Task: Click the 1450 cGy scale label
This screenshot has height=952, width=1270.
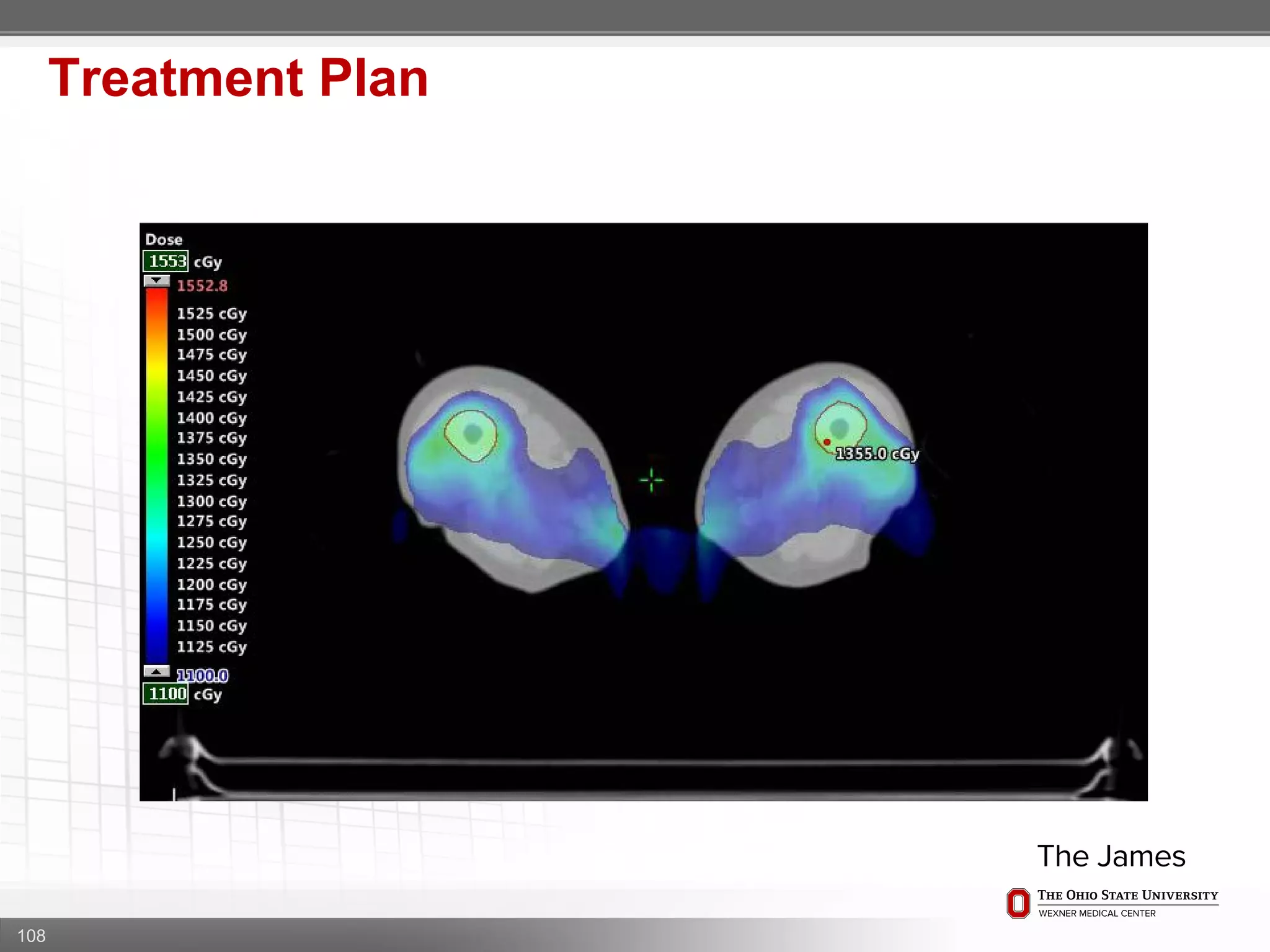Action: [211, 376]
